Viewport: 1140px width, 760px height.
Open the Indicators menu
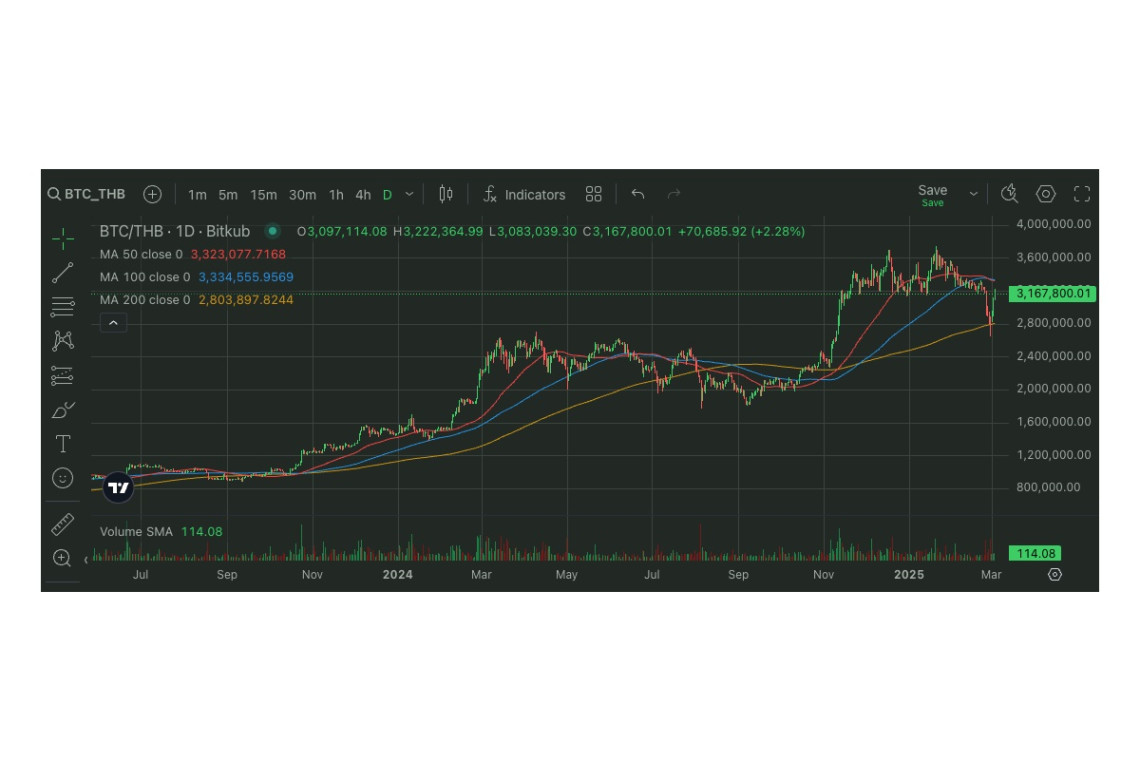(x=524, y=195)
